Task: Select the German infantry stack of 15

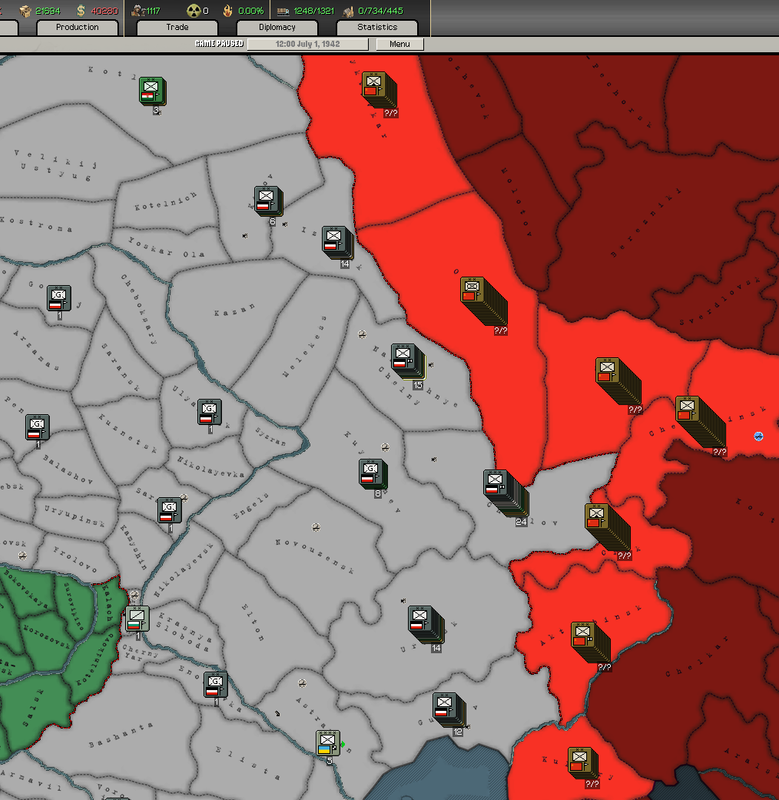Action: tap(408, 361)
